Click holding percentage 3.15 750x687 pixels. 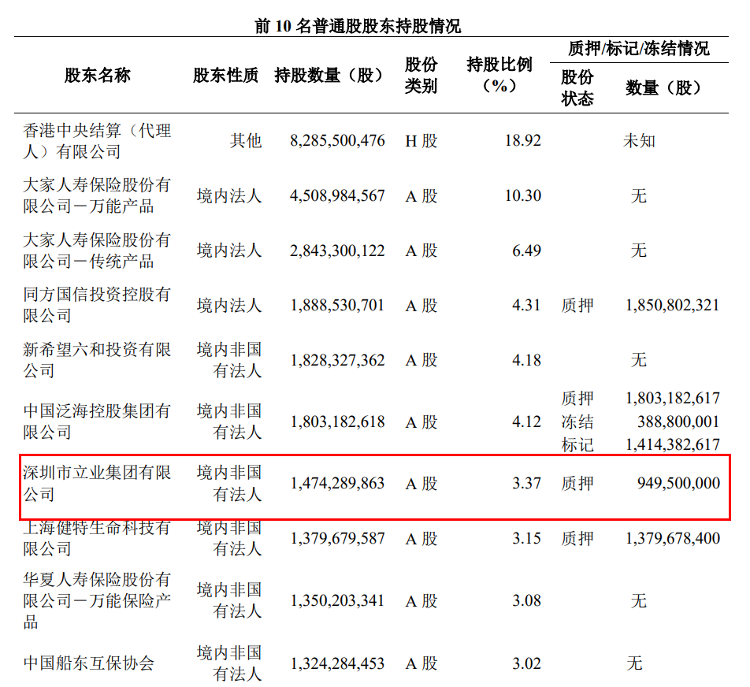tap(527, 538)
